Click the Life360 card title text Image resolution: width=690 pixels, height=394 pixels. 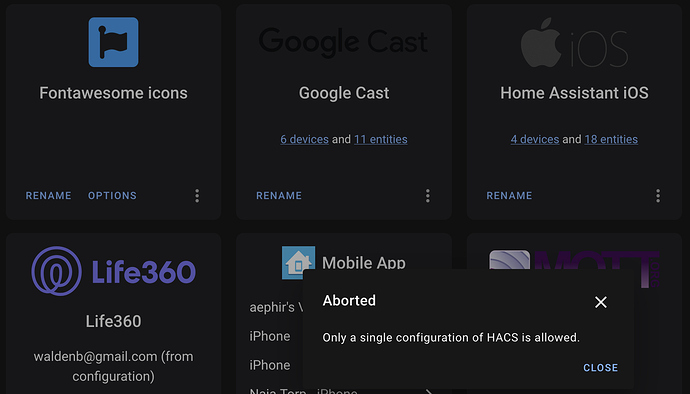pyautogui.click(x=114, y=321)
